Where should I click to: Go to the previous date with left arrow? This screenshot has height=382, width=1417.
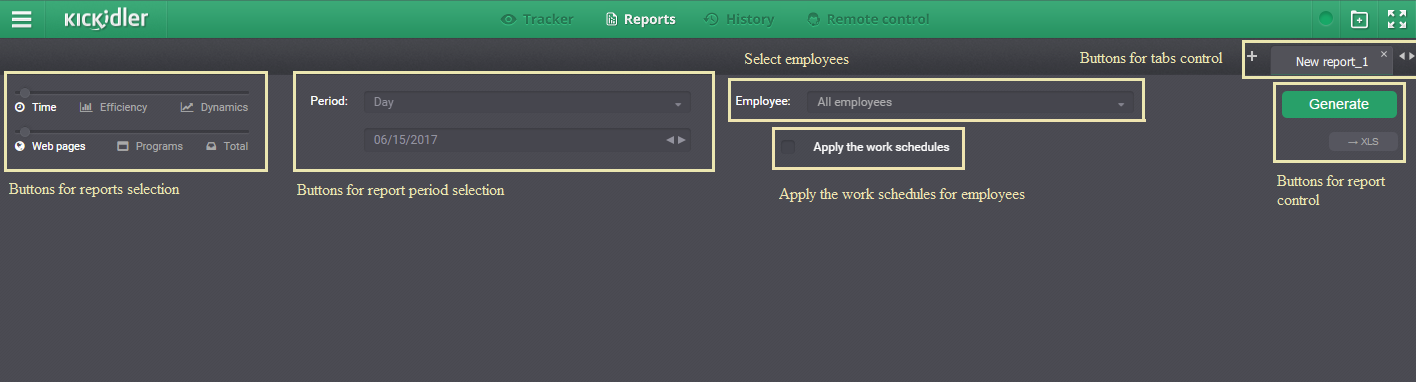coord(670,140)
